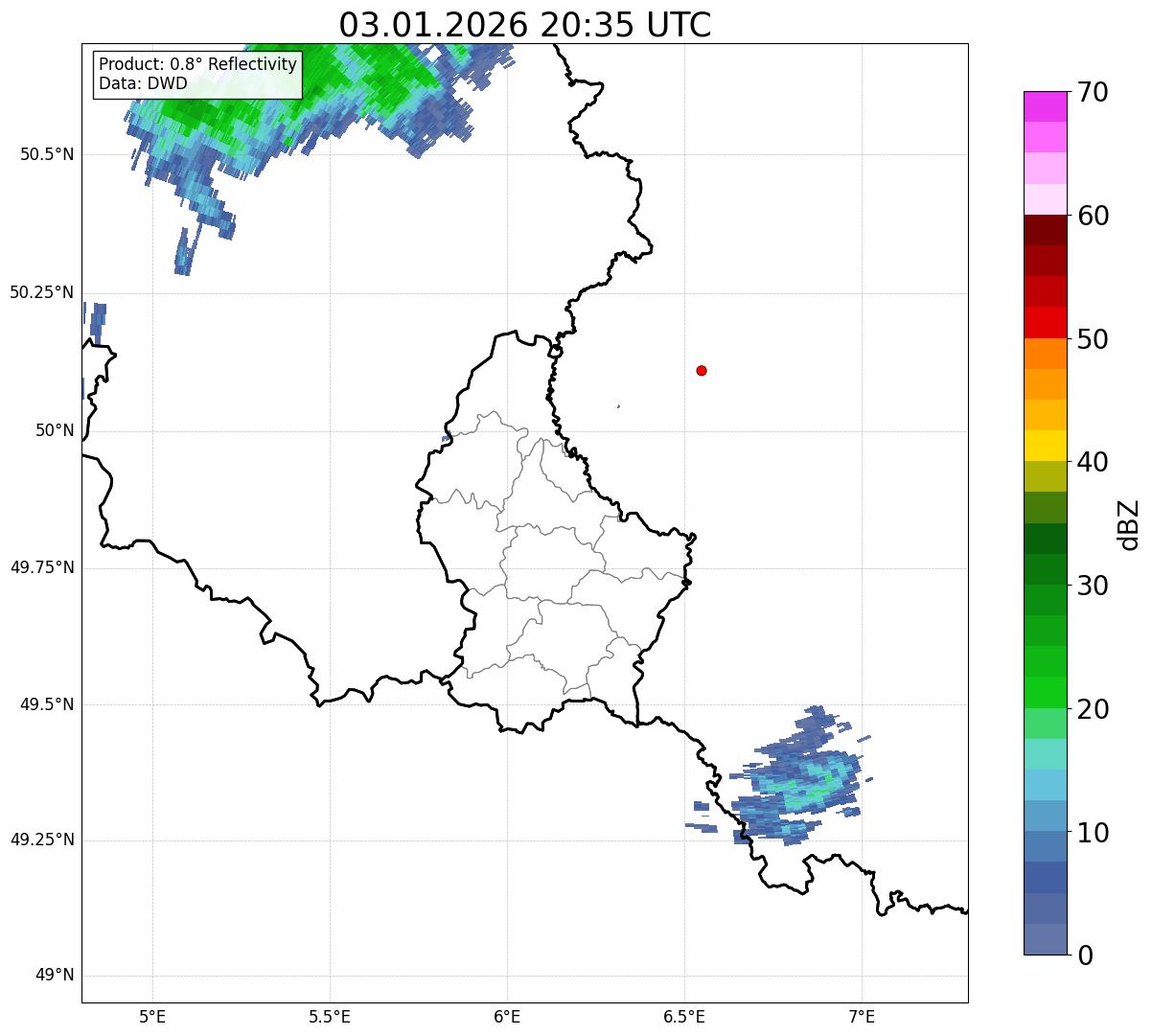1152x1036 pixels.
Task: Click the 5°E longitude label
Action: pyautogui.click(x=152, y=1016)
